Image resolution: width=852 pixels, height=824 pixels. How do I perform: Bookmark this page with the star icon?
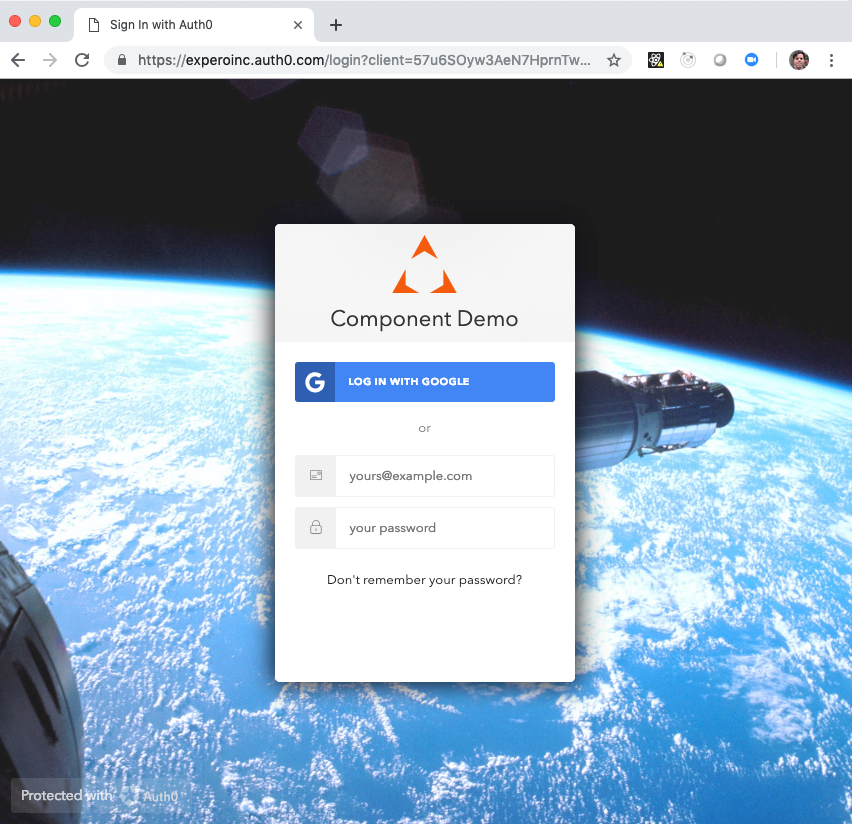(x=614, y=60)
